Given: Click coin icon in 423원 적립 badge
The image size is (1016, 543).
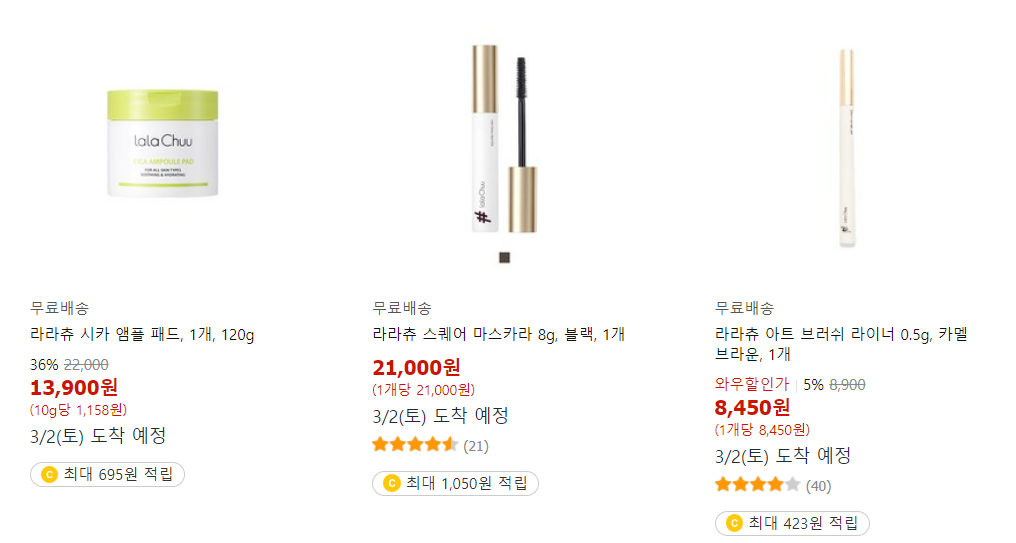Looking at the screenshot, I should 734,523.
